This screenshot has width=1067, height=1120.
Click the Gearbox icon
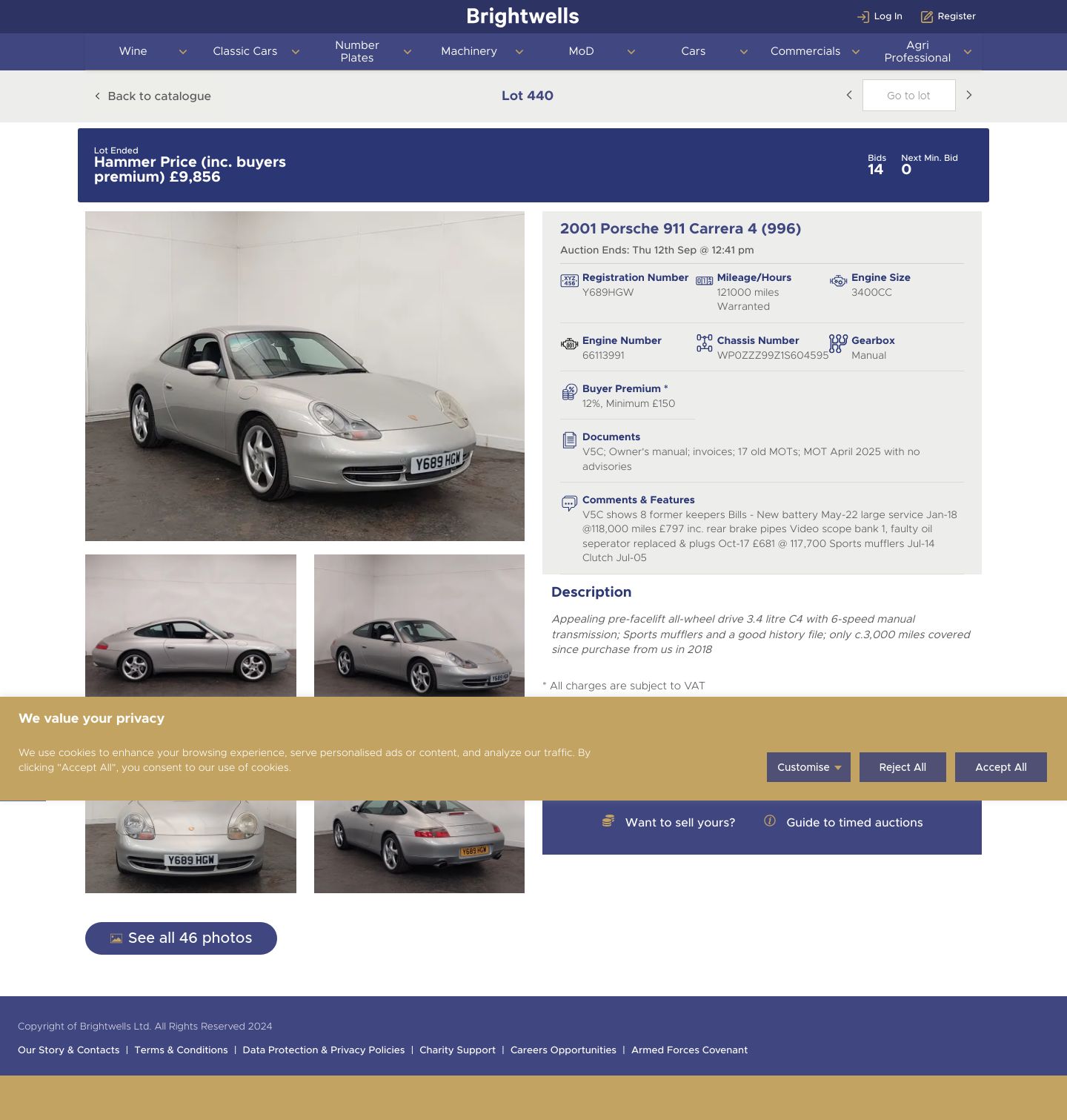[x=838, y=343]
